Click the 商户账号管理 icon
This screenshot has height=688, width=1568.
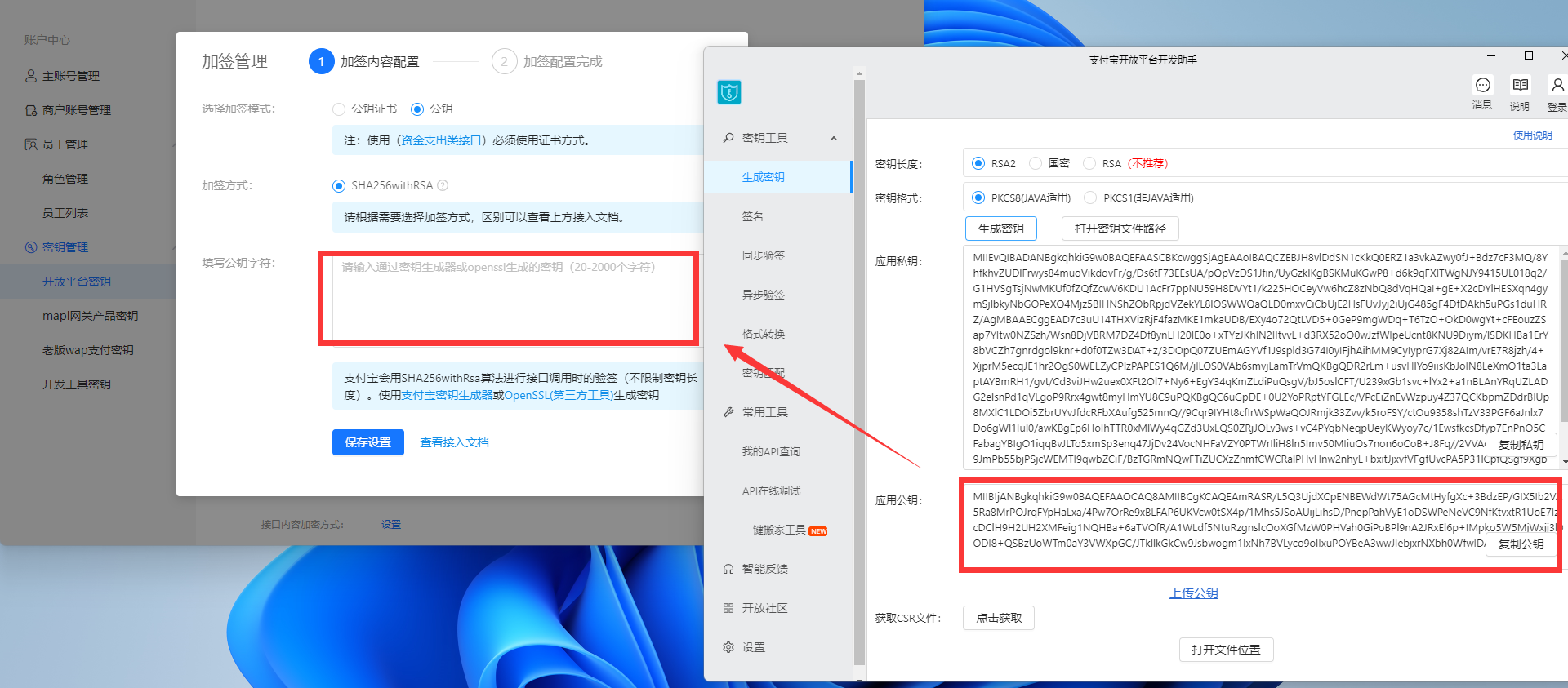(x=31, y=110)
